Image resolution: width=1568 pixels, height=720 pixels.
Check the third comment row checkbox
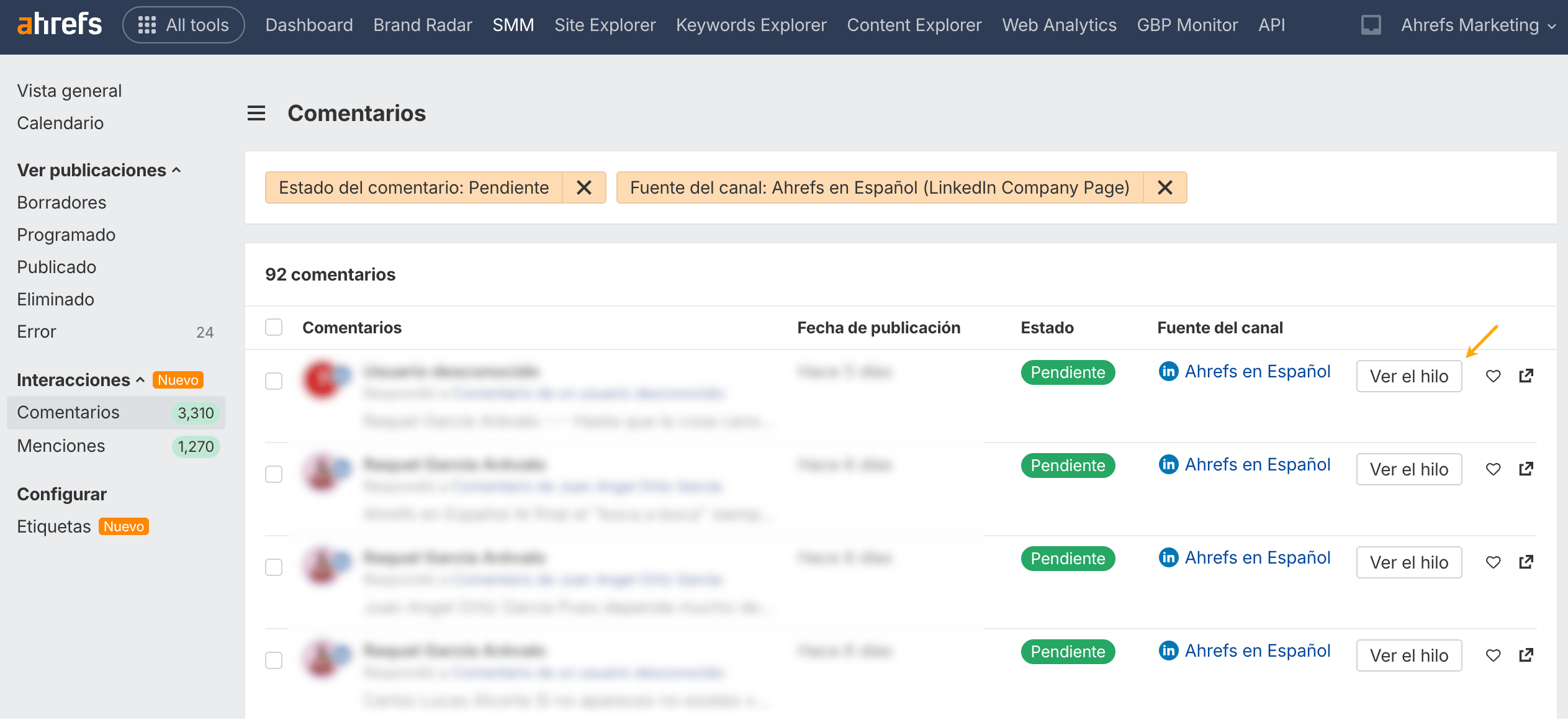point(274,567)
